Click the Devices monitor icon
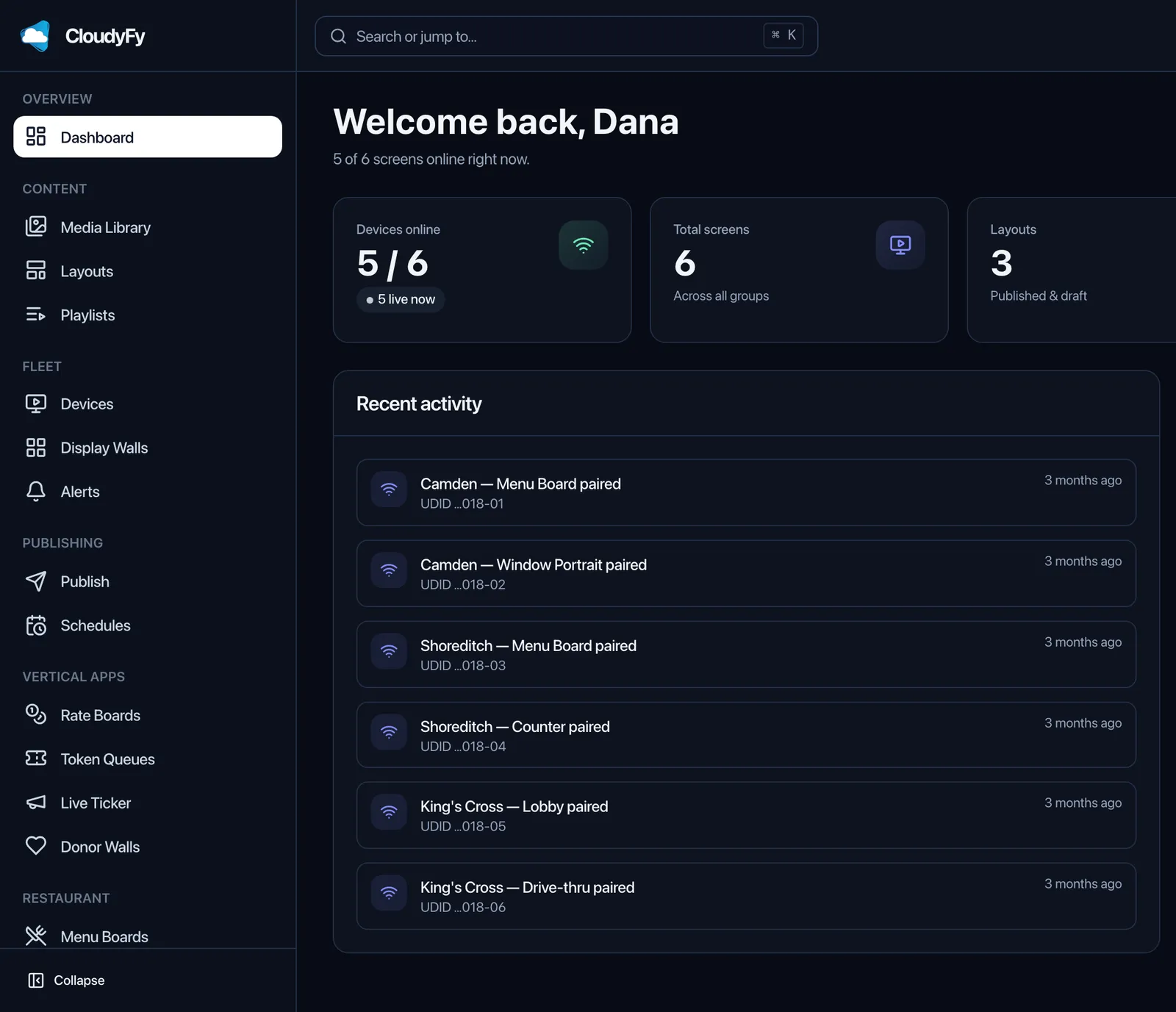The image size is (1176, 1012). tap(36, 403)
